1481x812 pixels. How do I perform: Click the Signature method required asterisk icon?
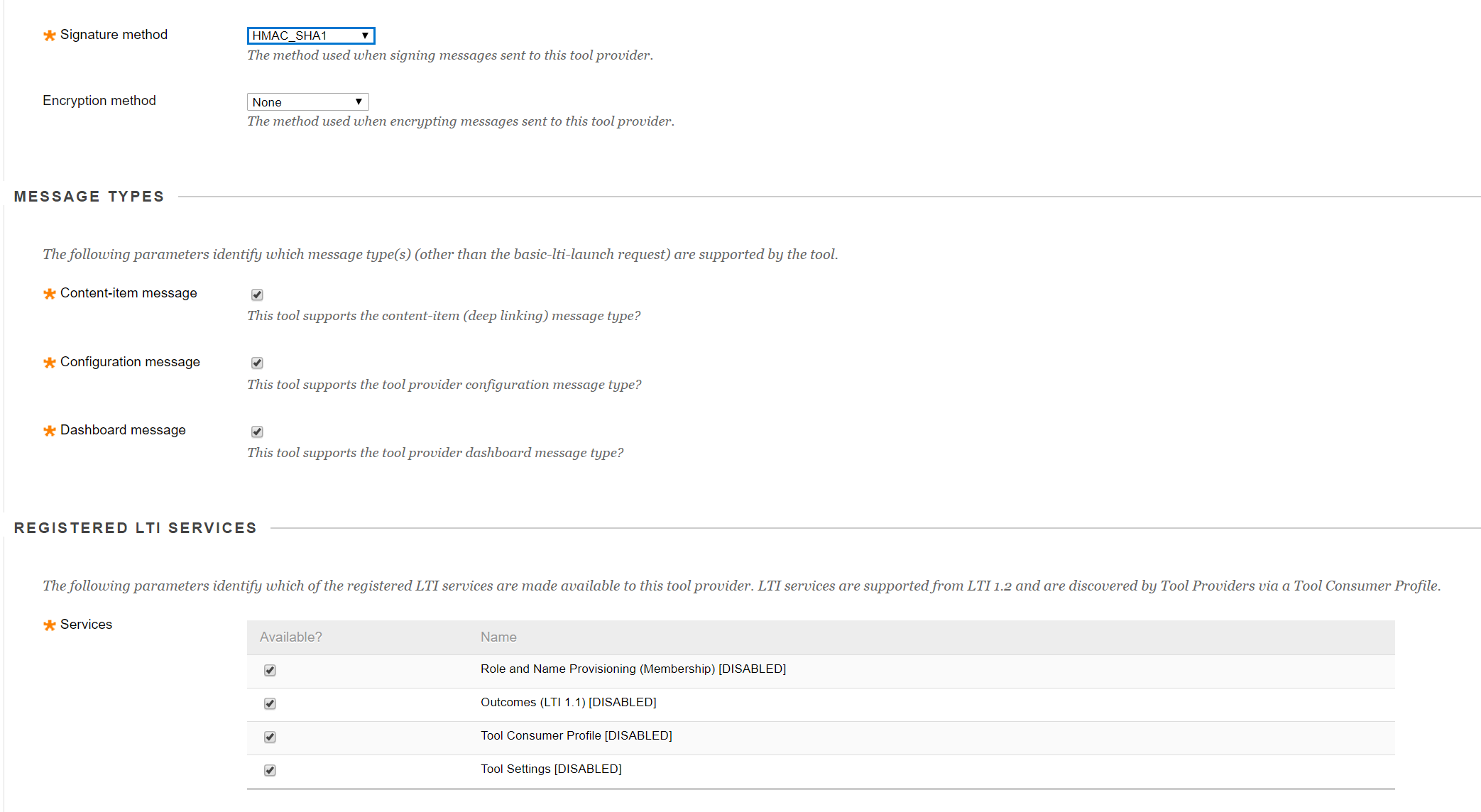(49, 35)
